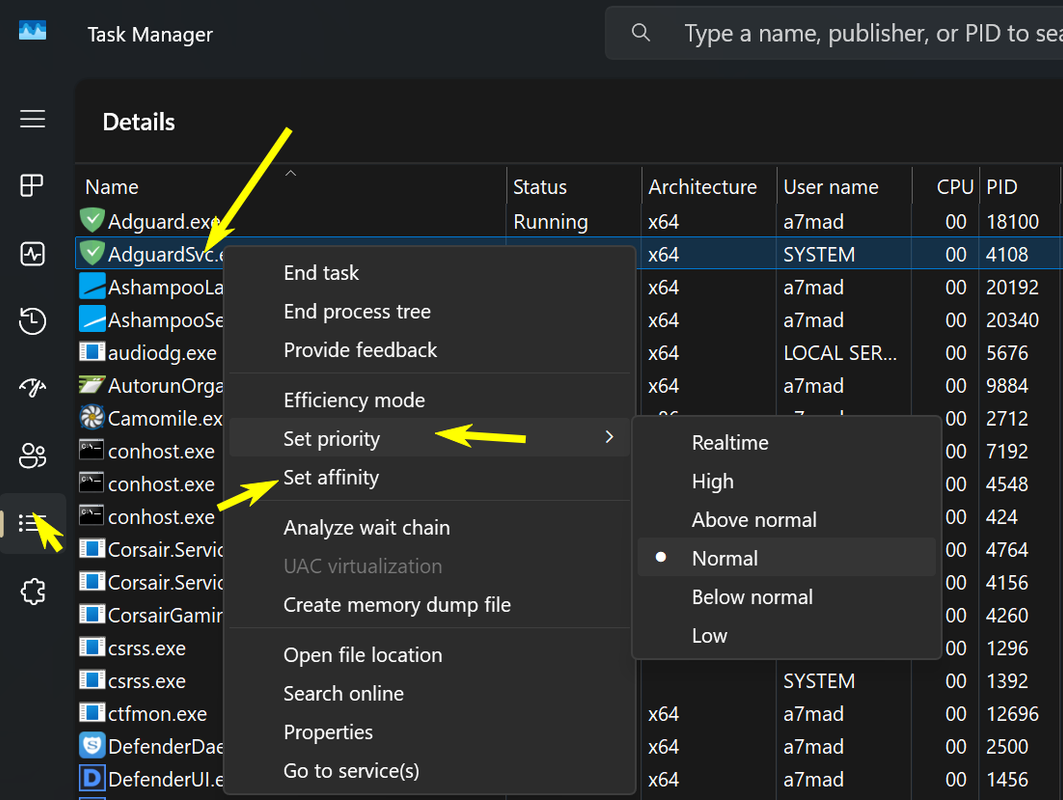Select the audiodg.exe process name
The image size is (1063, 800).
point(163,353)
